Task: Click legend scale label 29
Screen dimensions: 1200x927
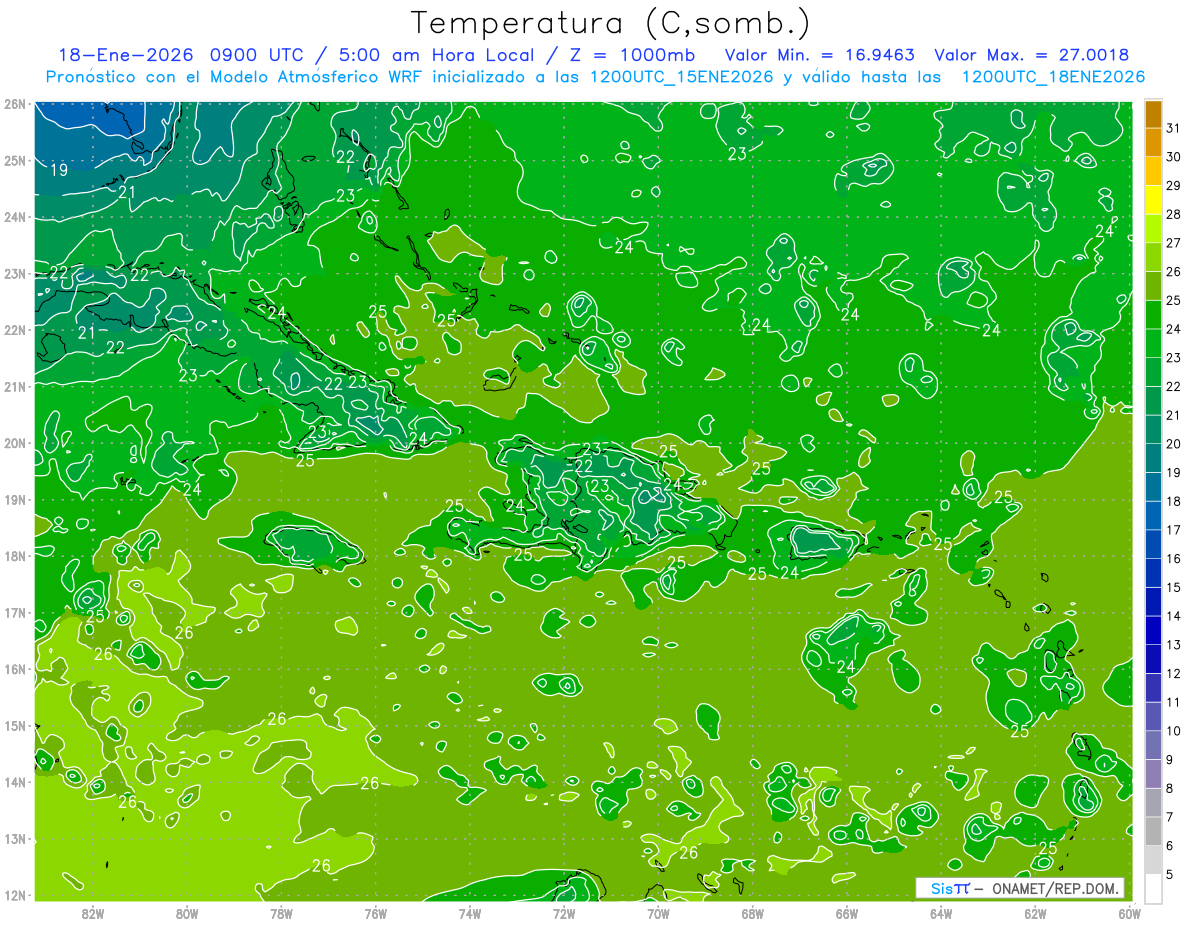Action: pos(1174,186)
